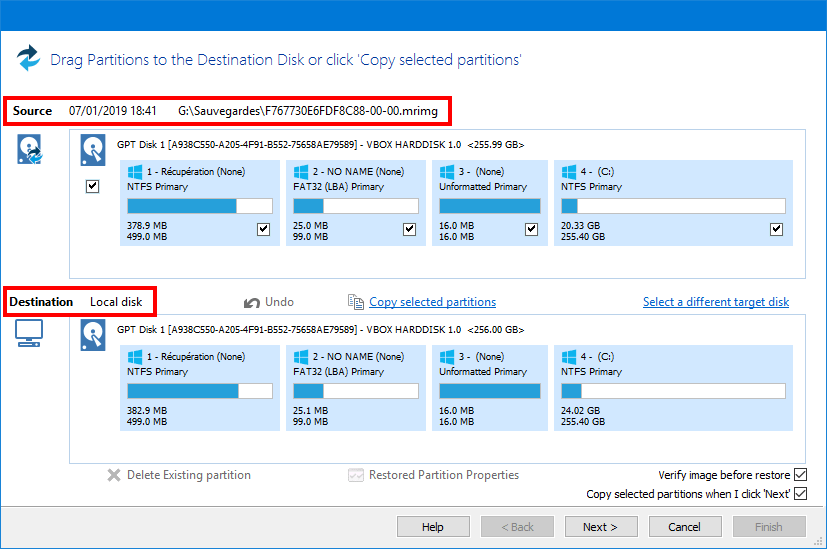Toggle the whole source disk checkbox
827x549 pixels.
click(92, 186)
